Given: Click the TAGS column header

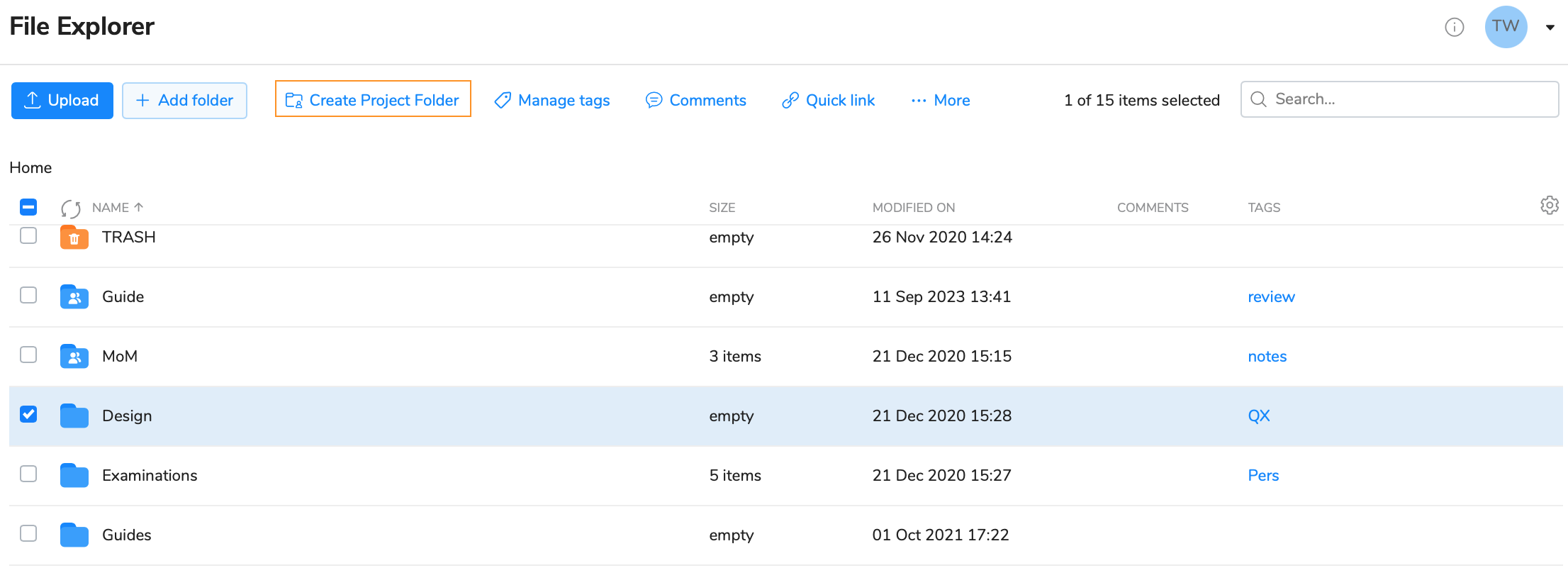Looking at the screenshot, I should coord(1264,208).
